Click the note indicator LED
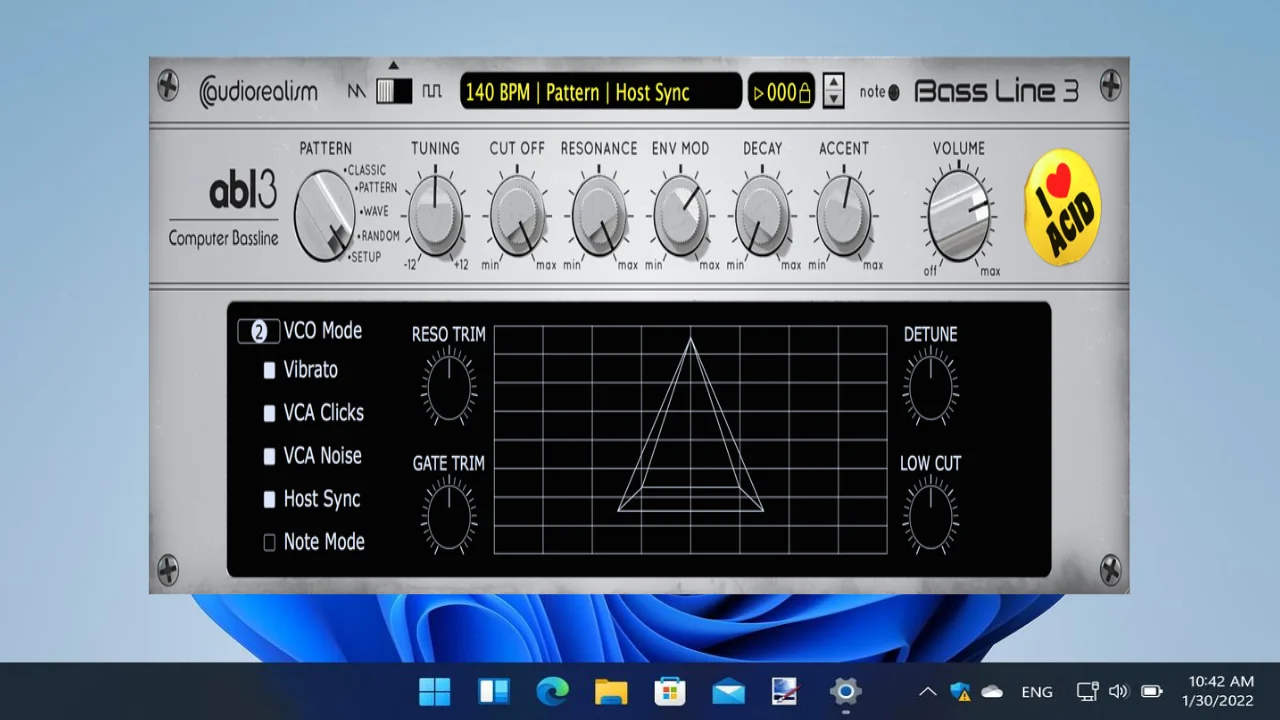 (893, 93)
